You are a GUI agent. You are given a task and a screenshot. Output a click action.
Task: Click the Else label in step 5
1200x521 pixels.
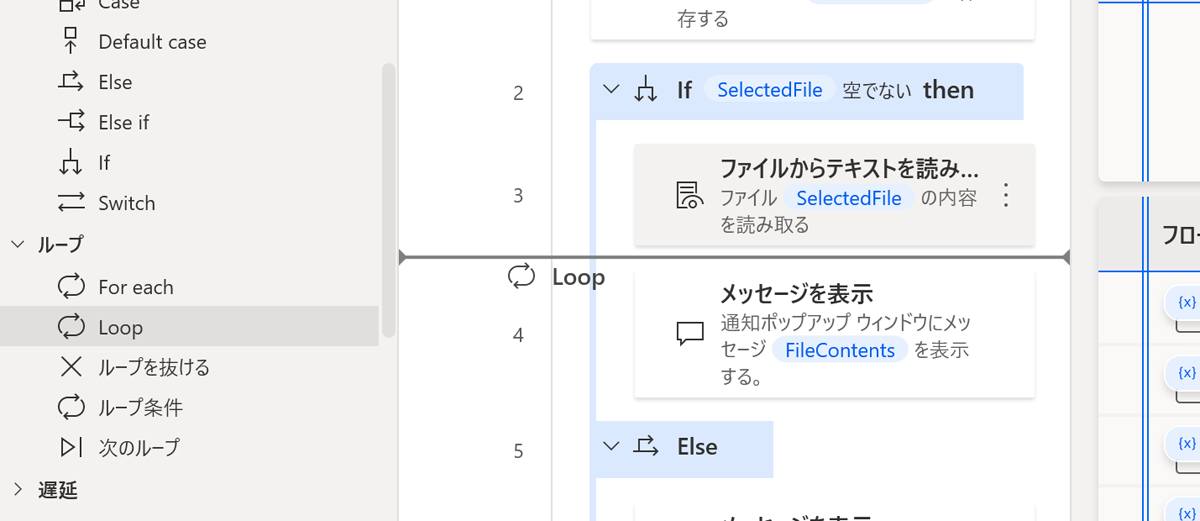click(x=697, y=446)
